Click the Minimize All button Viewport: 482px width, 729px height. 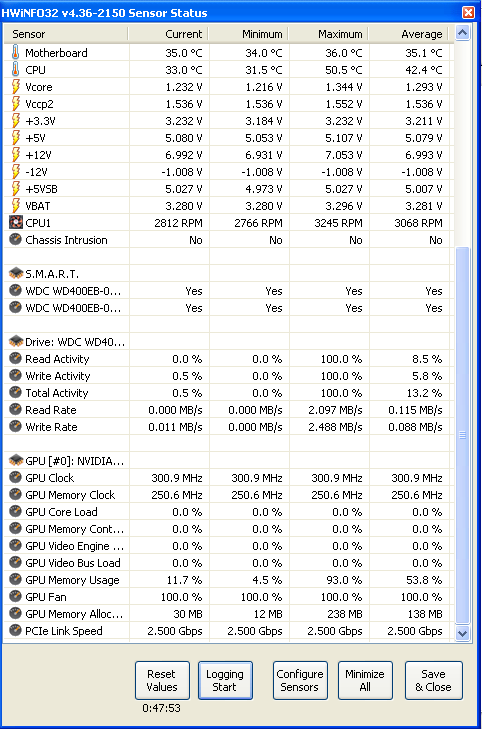365,680
